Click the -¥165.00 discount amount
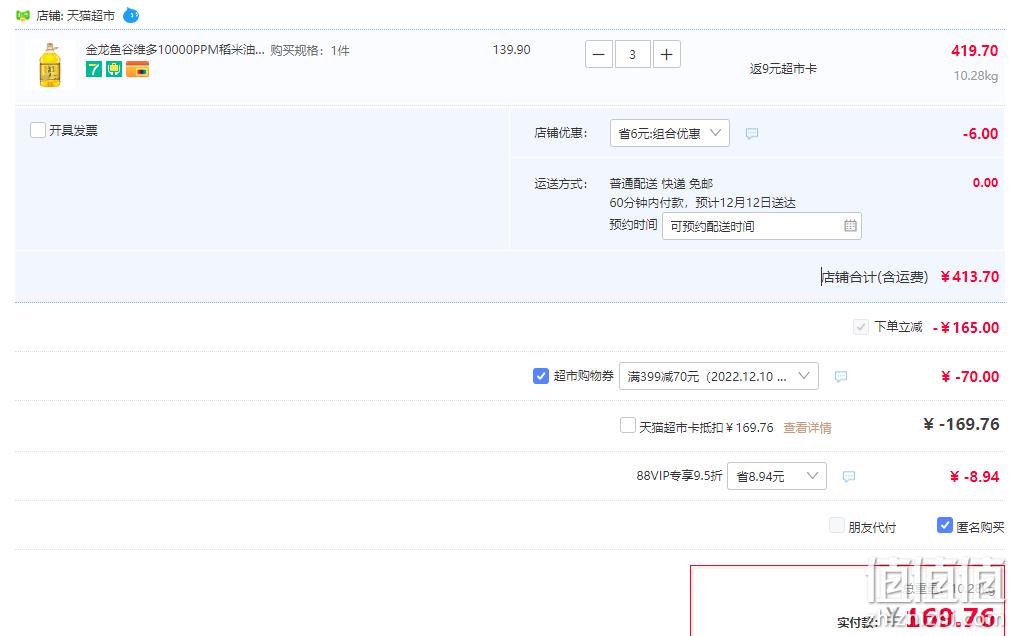This screenshot has width=1015, height=636. (966, 327)
